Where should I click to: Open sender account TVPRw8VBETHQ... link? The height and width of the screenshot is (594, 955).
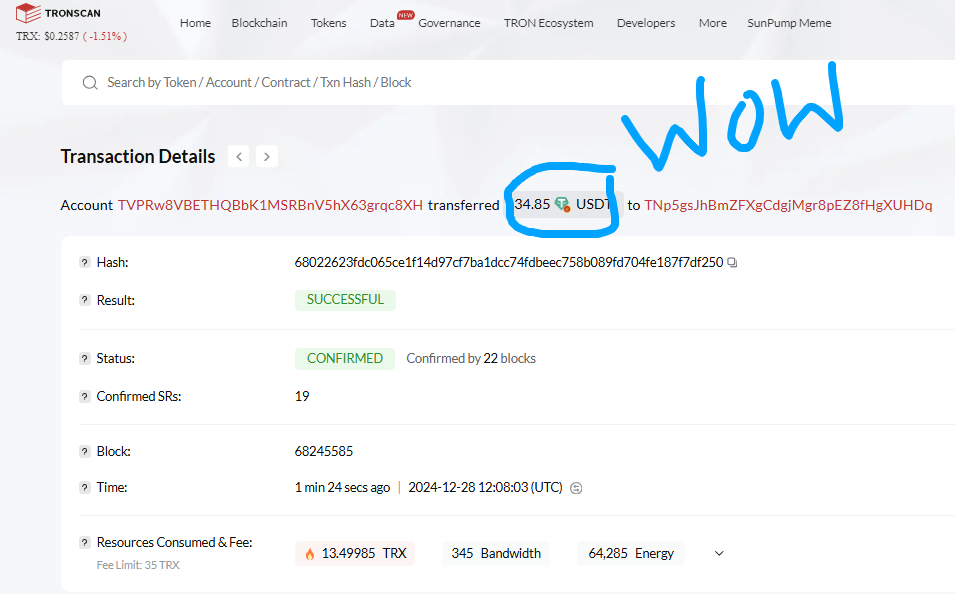tap(270, 205)
